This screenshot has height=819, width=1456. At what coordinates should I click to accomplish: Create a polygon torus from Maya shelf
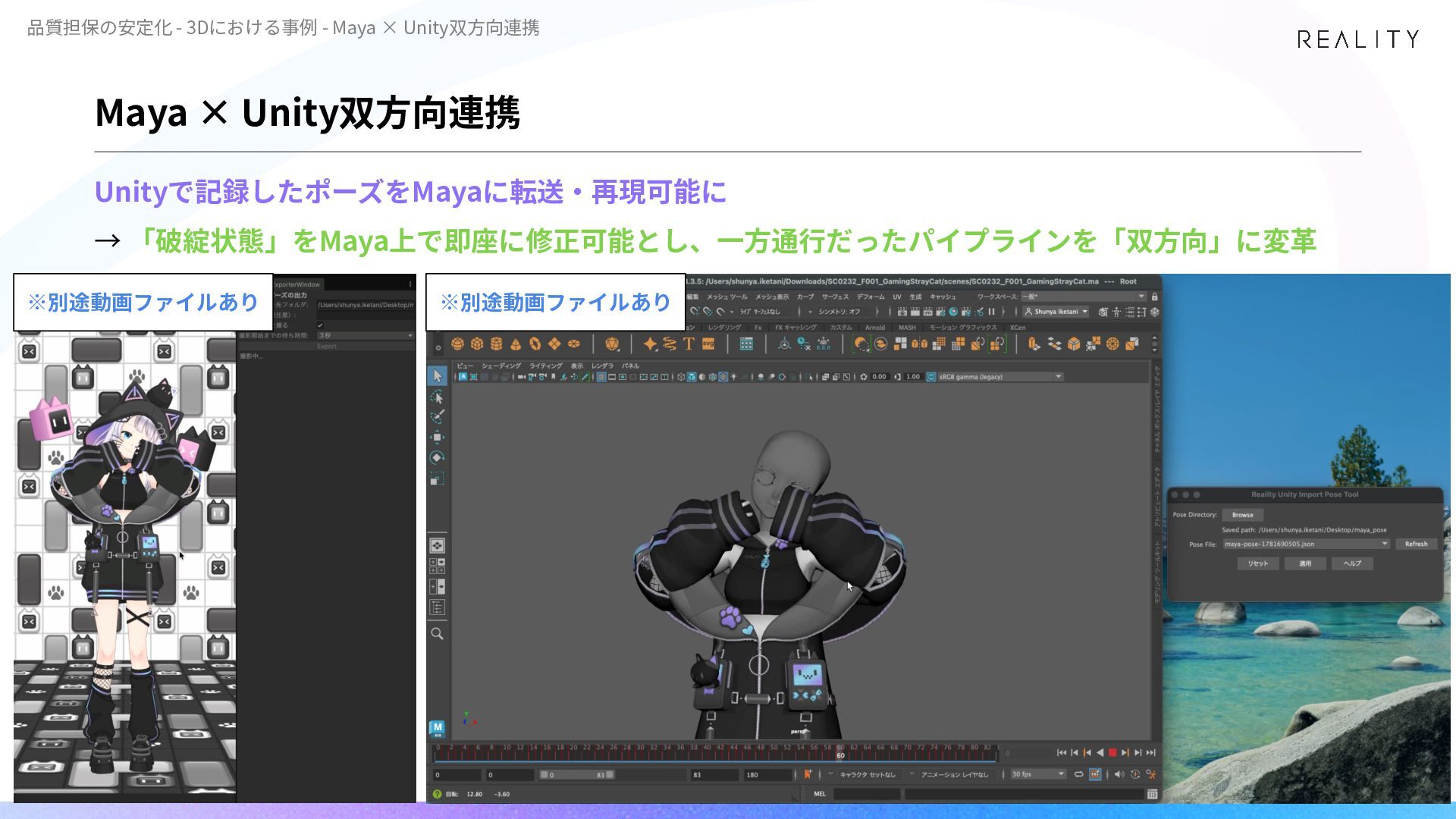coord(535,344)
